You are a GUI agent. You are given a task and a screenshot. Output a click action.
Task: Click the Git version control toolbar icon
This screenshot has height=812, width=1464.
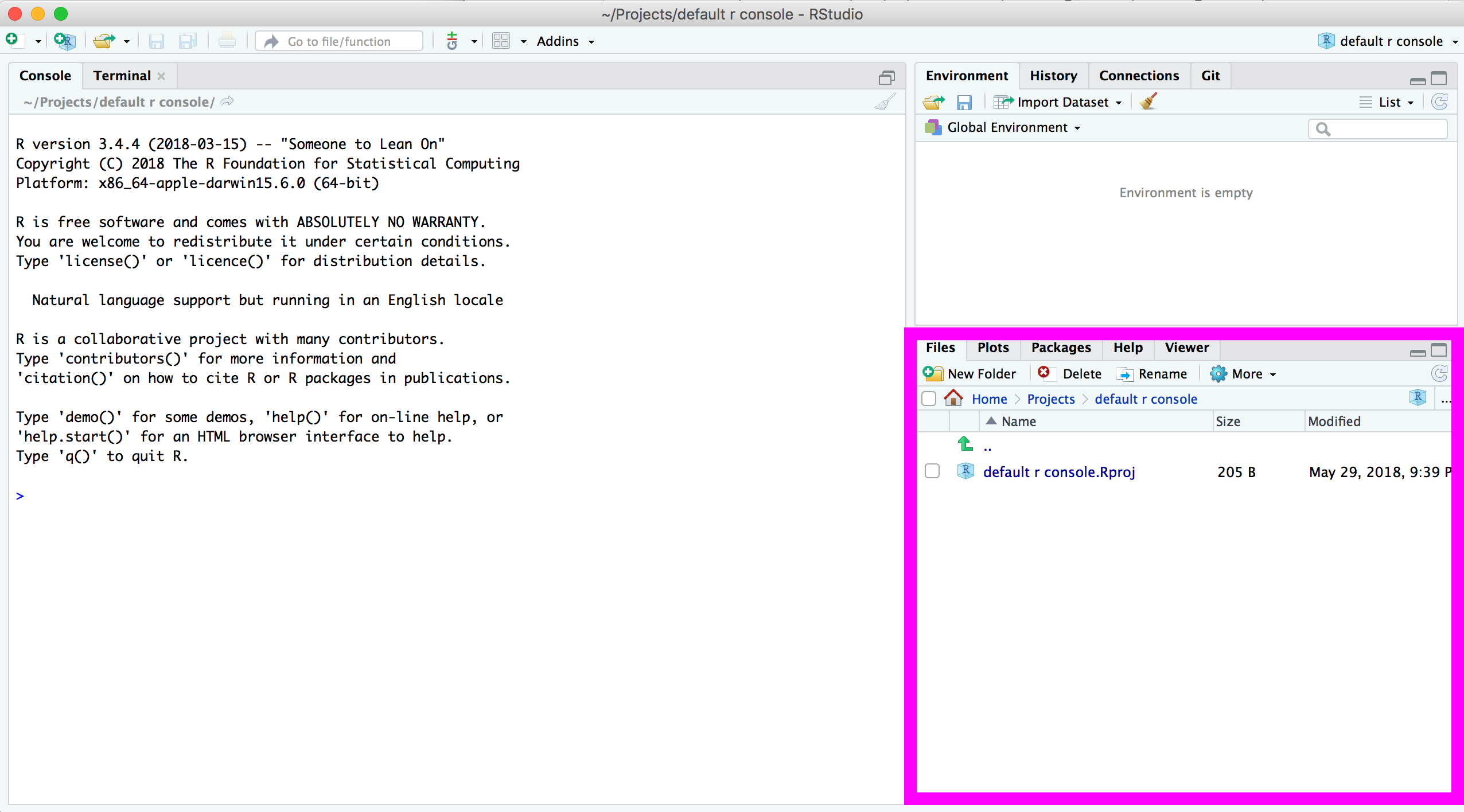tap(452, 41)
